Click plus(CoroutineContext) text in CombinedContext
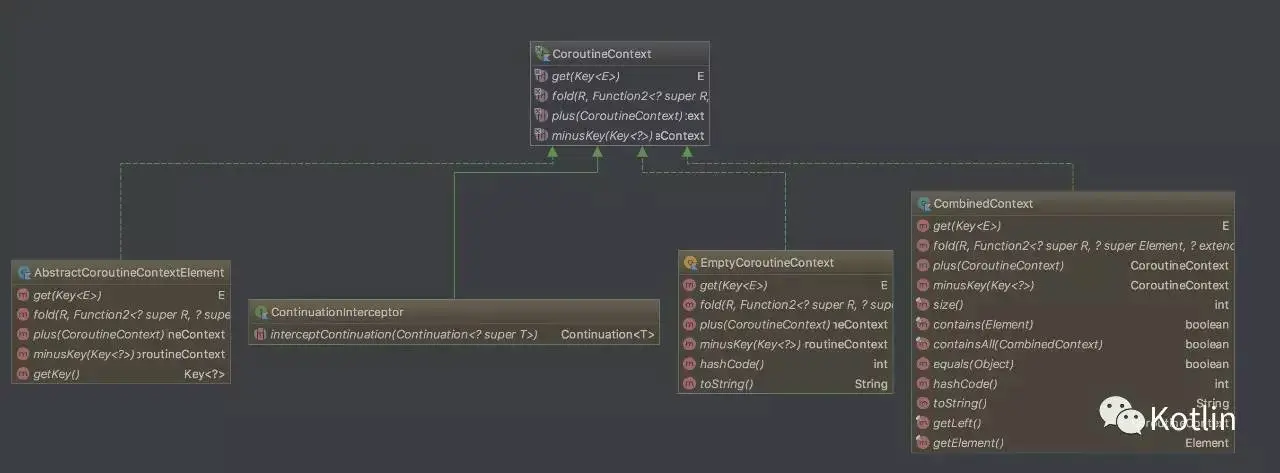The image size is (1280, 473). tap(999, 266)
